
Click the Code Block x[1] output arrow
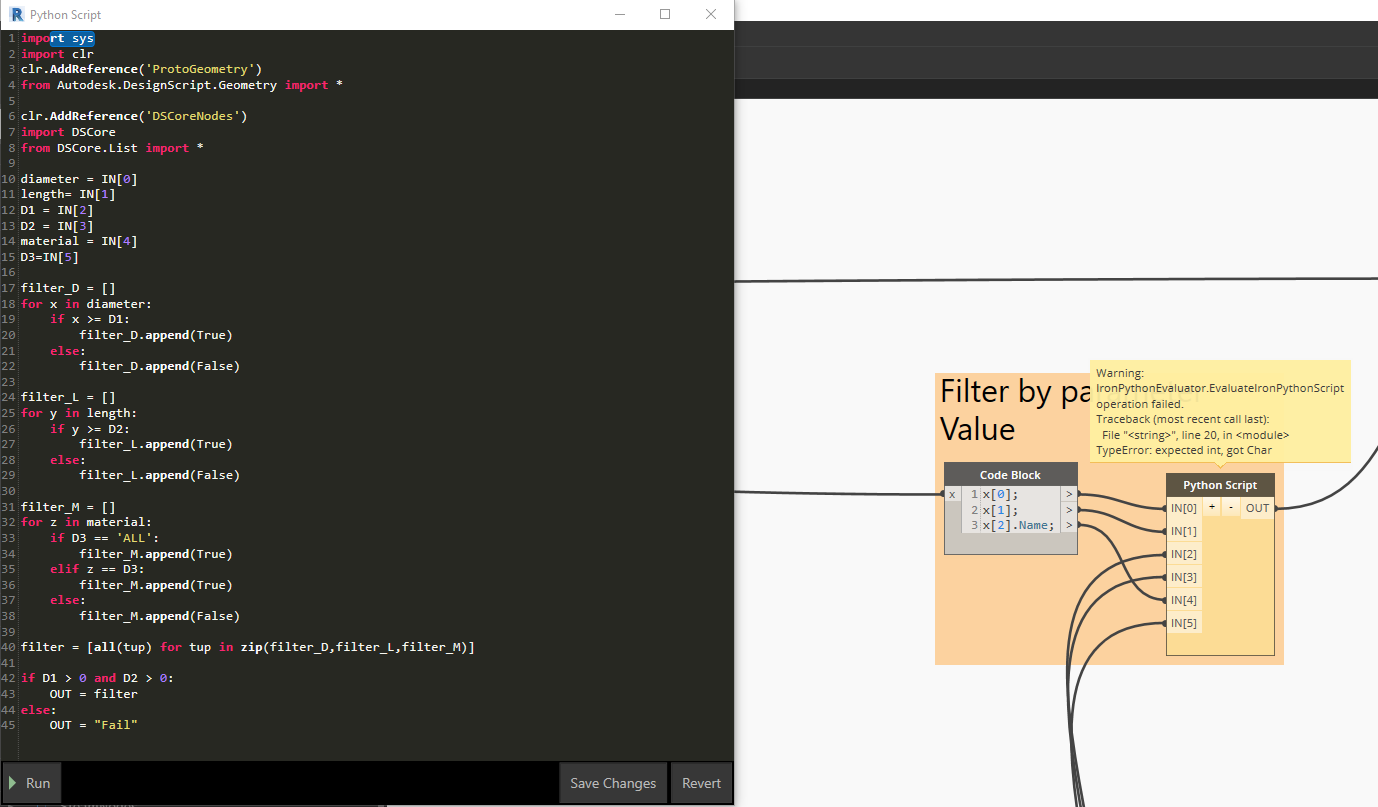tap(1069, 509)
